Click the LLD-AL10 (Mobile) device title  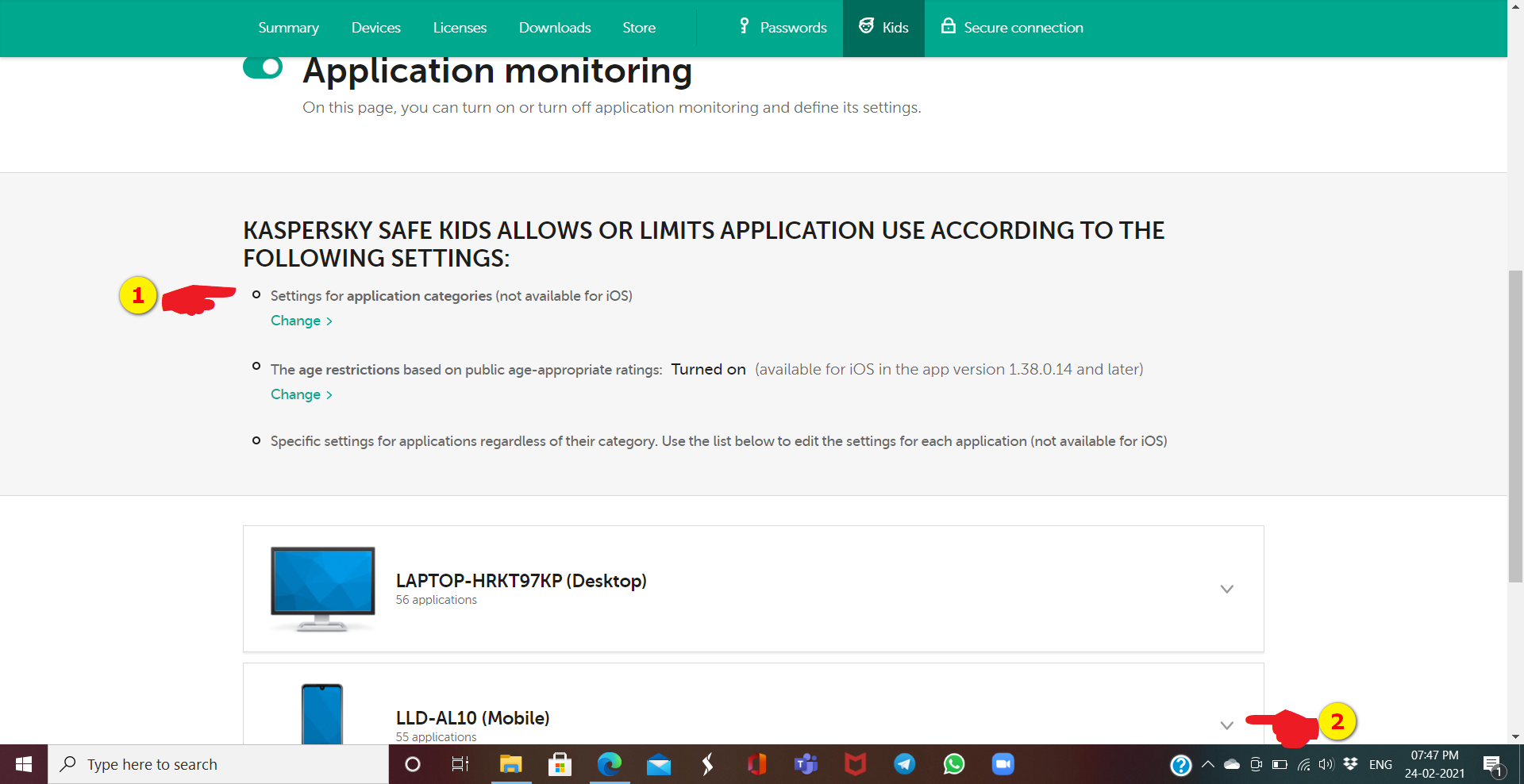tap(473, 718)
